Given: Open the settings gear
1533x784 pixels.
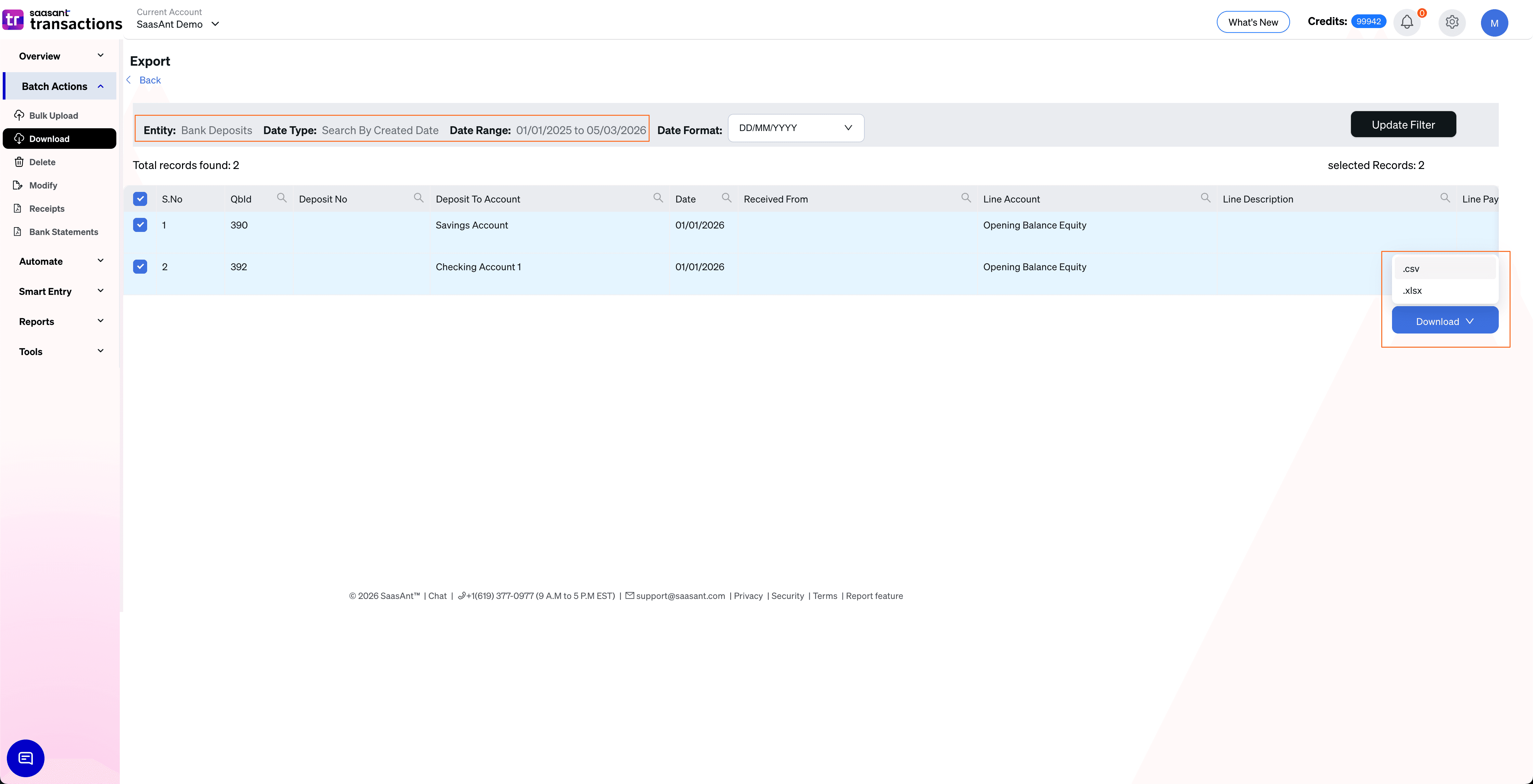Looking at the screenshot, I should pyautogui.click(x=1452, y=22).
